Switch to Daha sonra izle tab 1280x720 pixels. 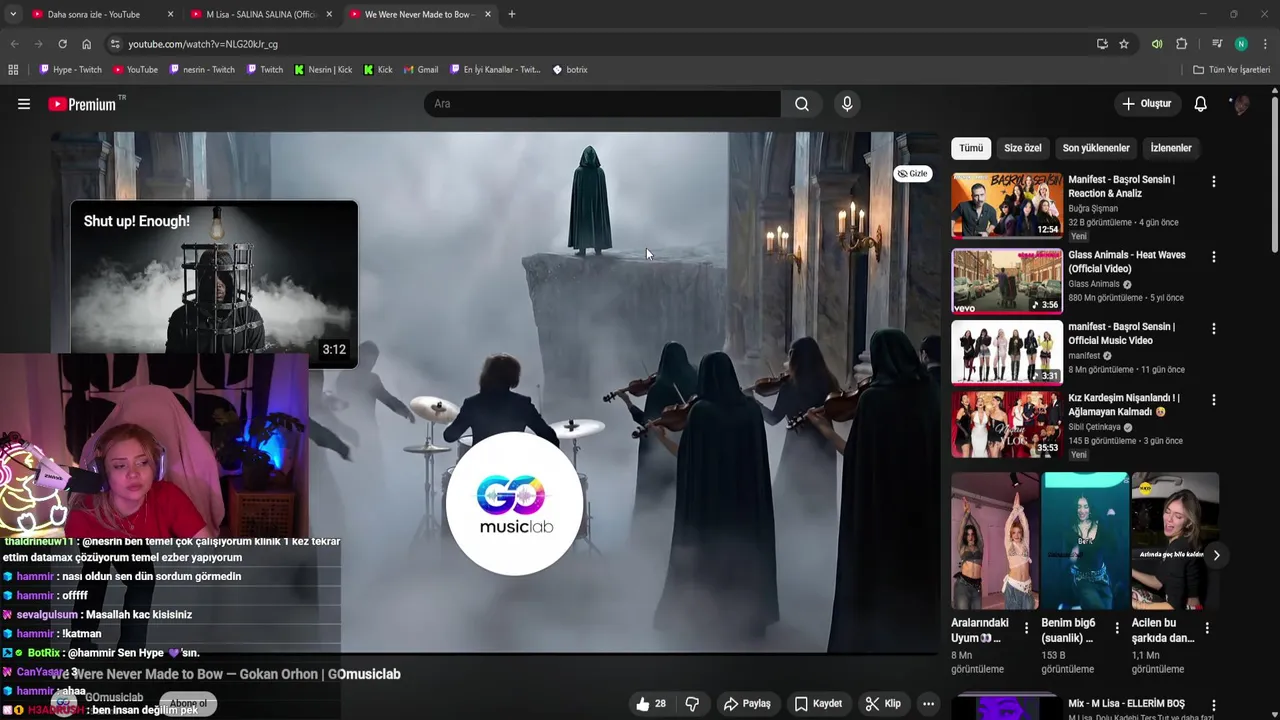[94, 14]
